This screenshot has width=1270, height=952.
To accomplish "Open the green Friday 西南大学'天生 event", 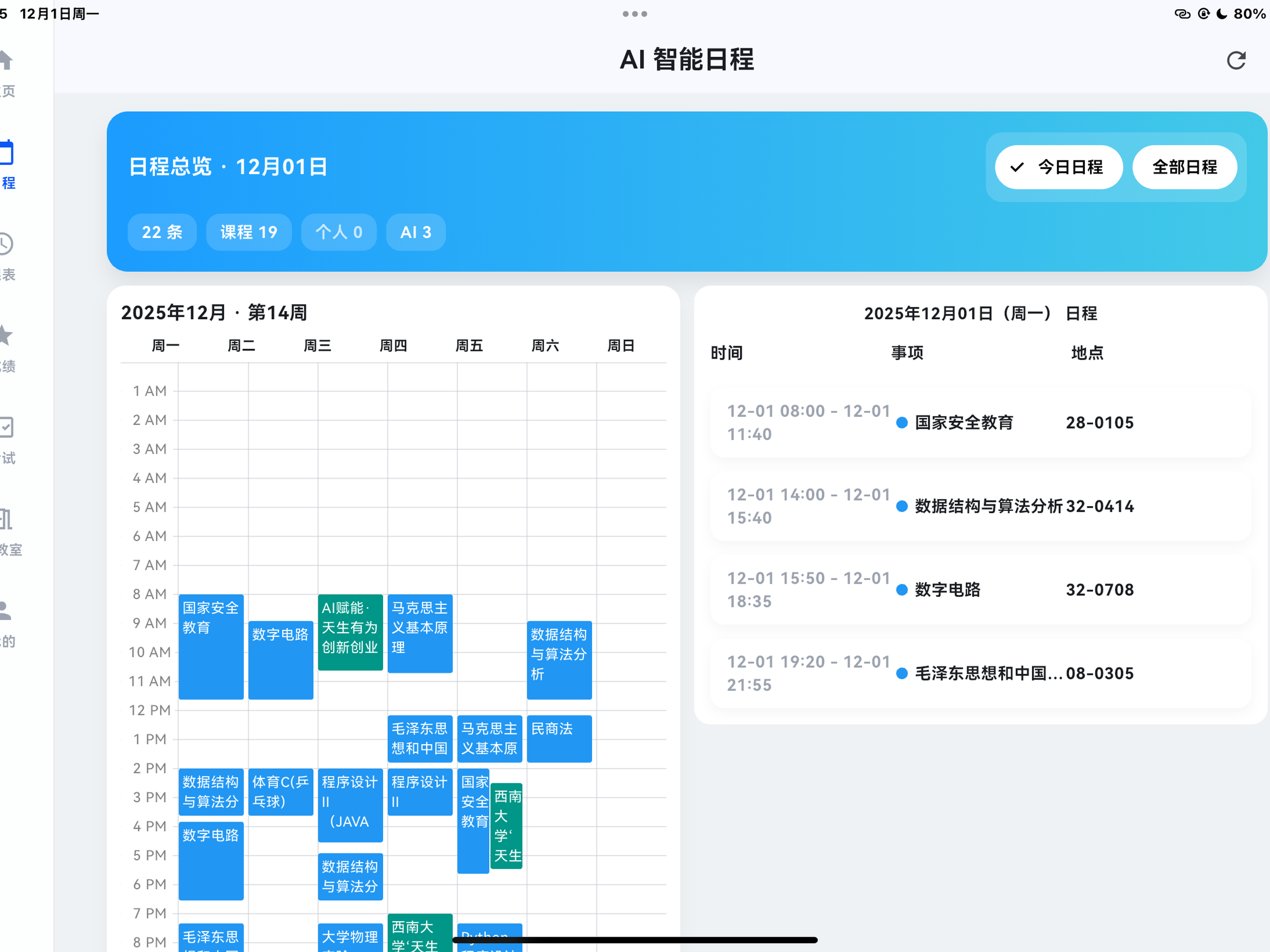I will click(x=506, y=826).
